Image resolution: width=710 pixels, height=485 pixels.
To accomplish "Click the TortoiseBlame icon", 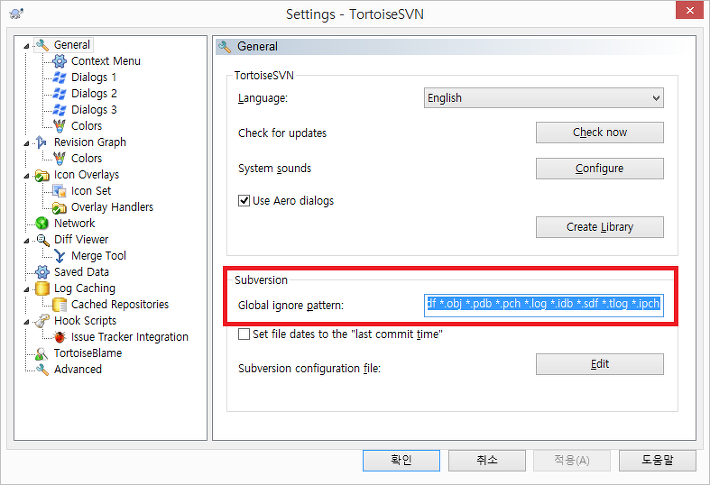I will click(42, 354).
